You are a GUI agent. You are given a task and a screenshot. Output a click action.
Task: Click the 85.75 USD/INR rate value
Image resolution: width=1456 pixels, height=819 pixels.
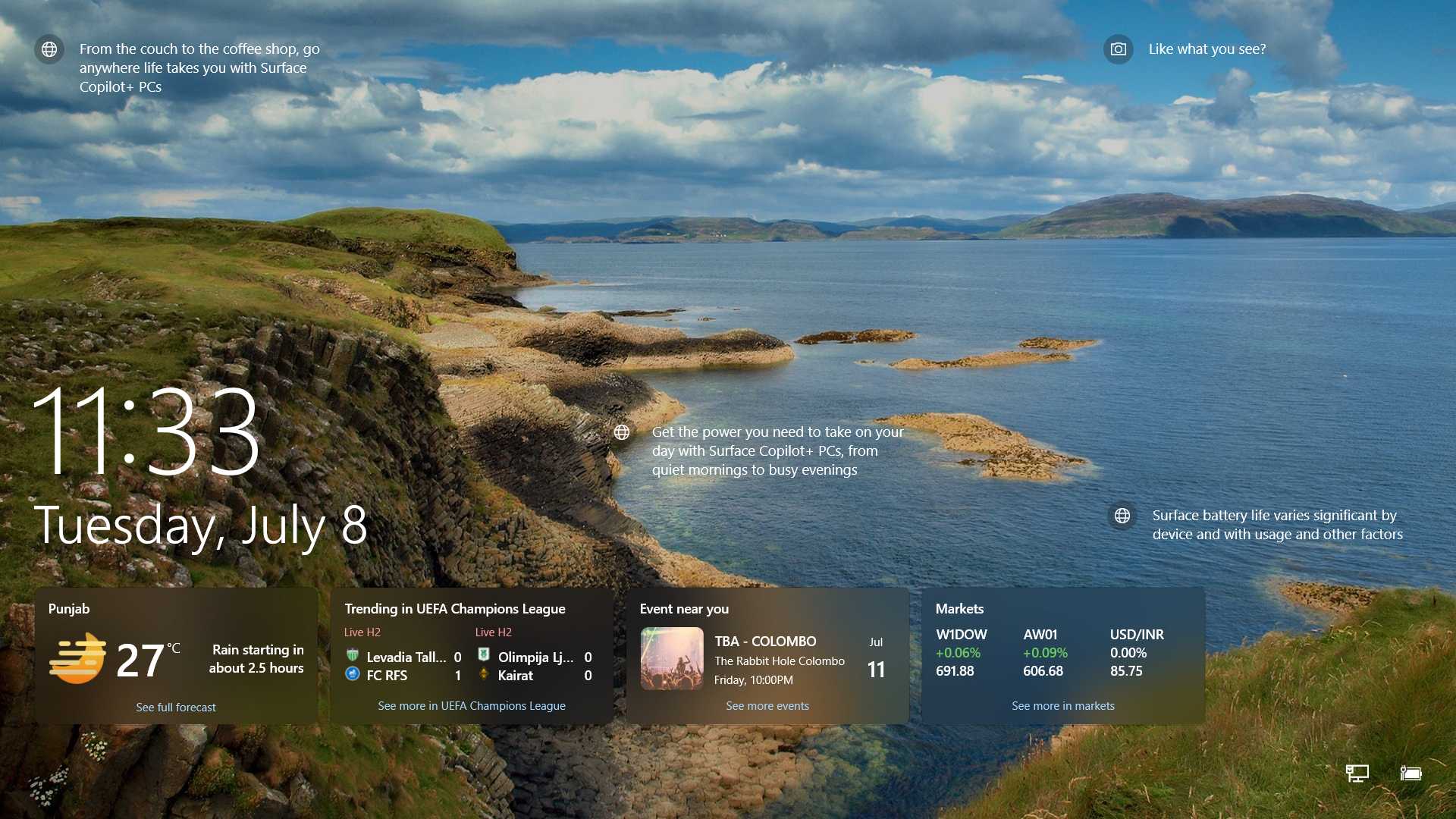(x=1126, y=671)
